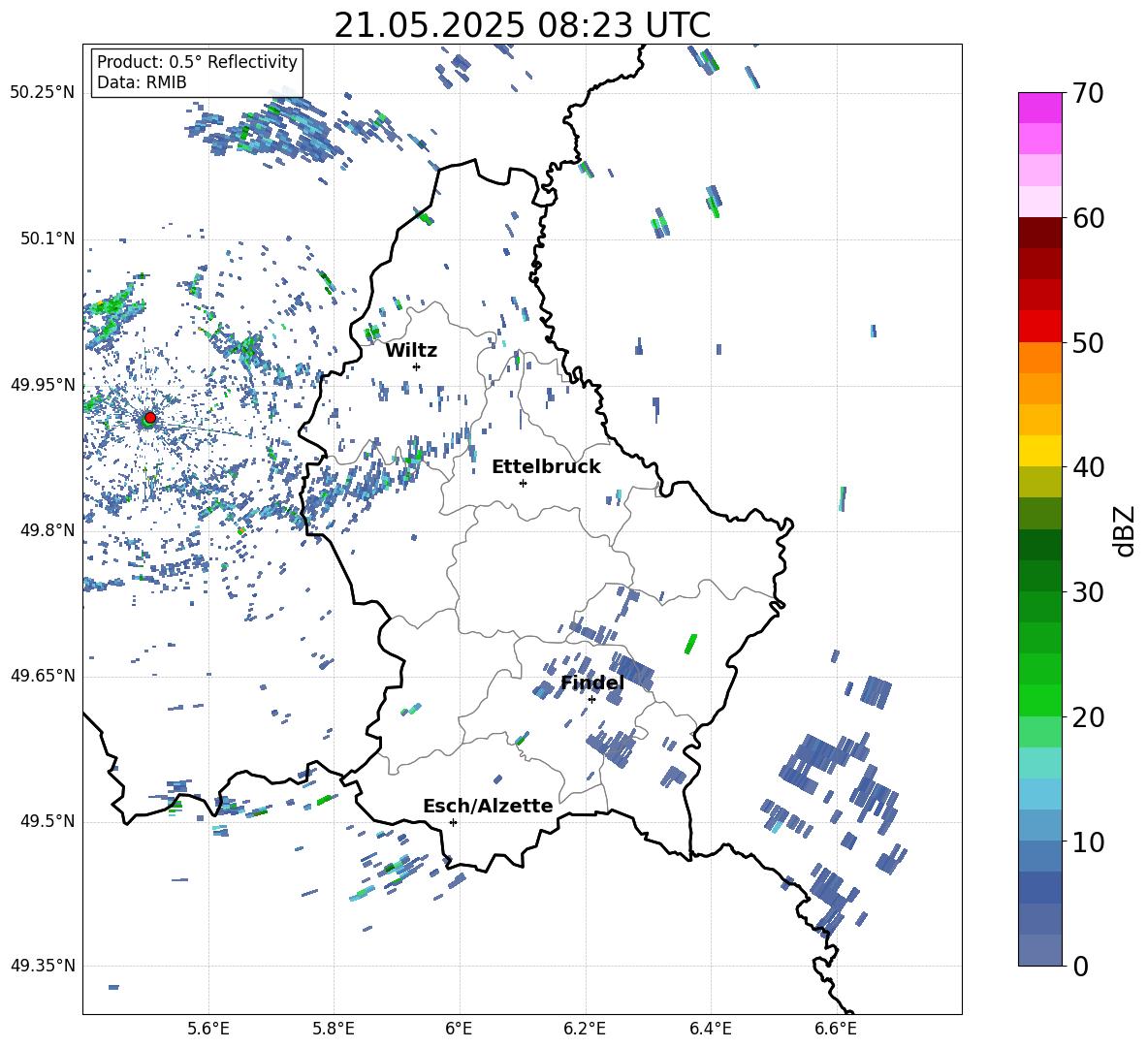Click the 50.25°N latitude label
The height and width of the screenshot is (1048, 1148).
[x=42, y=93]
